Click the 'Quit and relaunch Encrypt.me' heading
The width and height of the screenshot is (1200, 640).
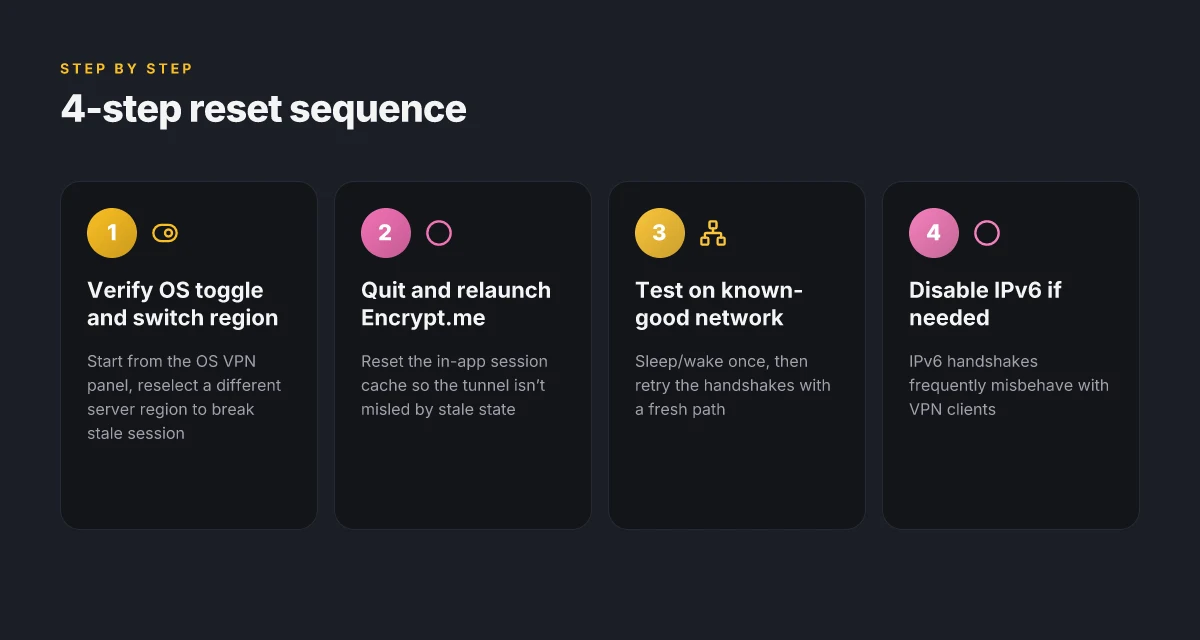point(456,304)
